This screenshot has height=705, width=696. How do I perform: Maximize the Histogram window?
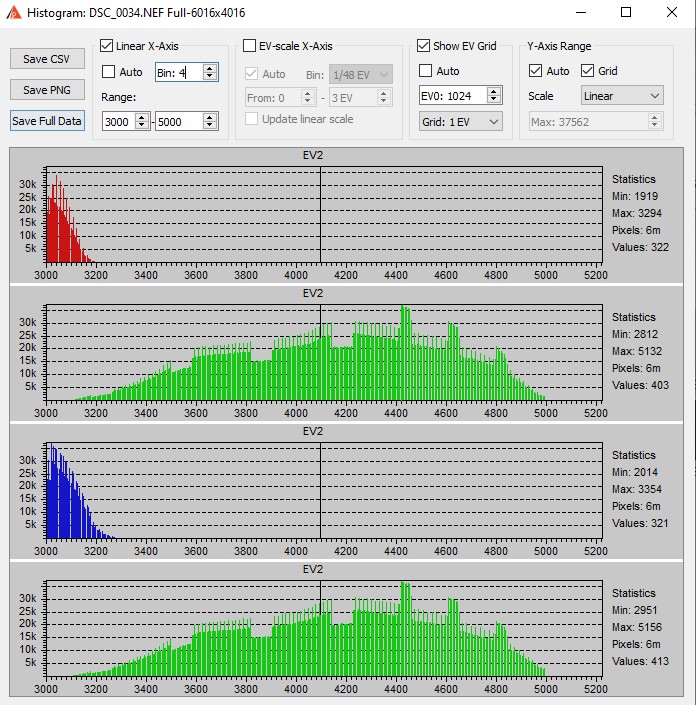point(626,13)
